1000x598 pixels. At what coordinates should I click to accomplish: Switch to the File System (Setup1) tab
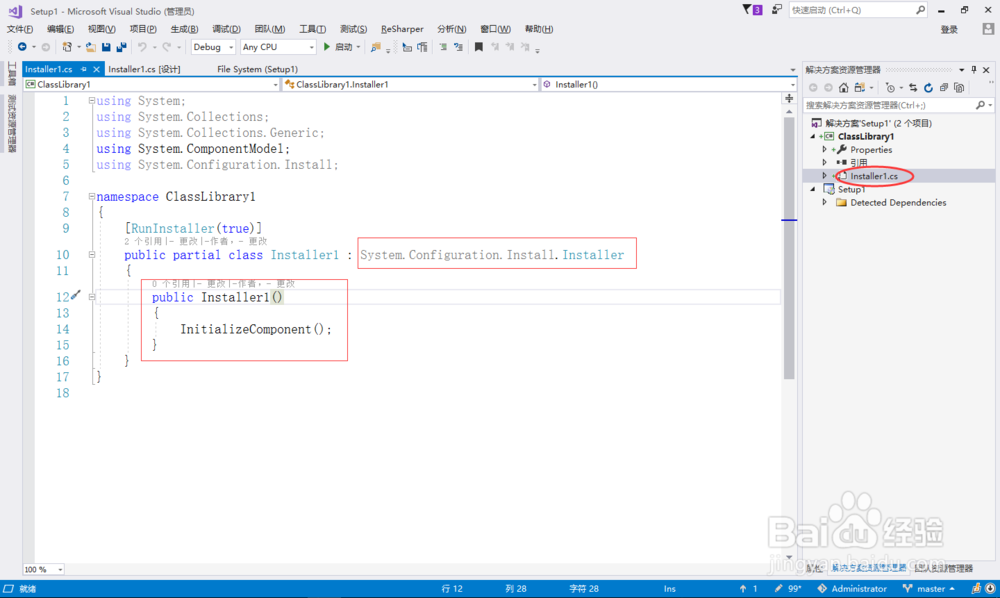[x=258, y=69]
